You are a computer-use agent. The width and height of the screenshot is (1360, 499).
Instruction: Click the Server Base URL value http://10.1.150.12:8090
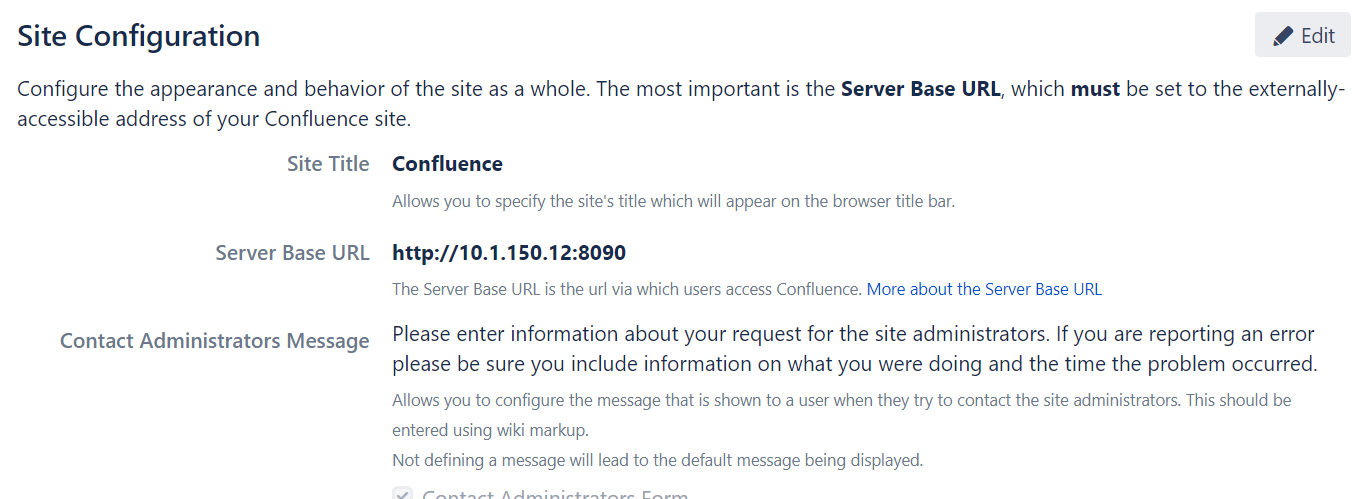pos(509,253)
